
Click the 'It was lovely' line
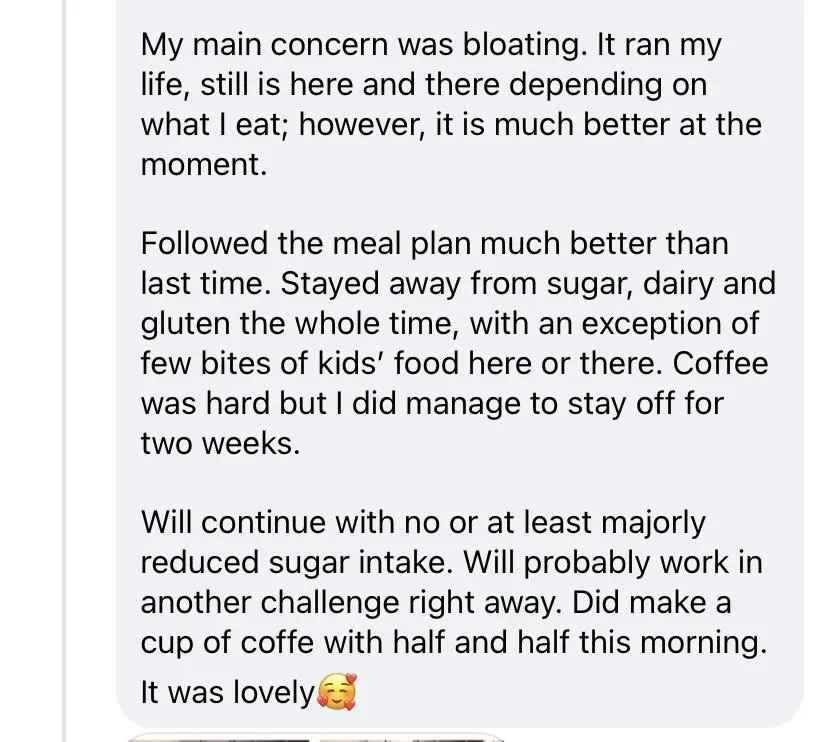[227, 693]
